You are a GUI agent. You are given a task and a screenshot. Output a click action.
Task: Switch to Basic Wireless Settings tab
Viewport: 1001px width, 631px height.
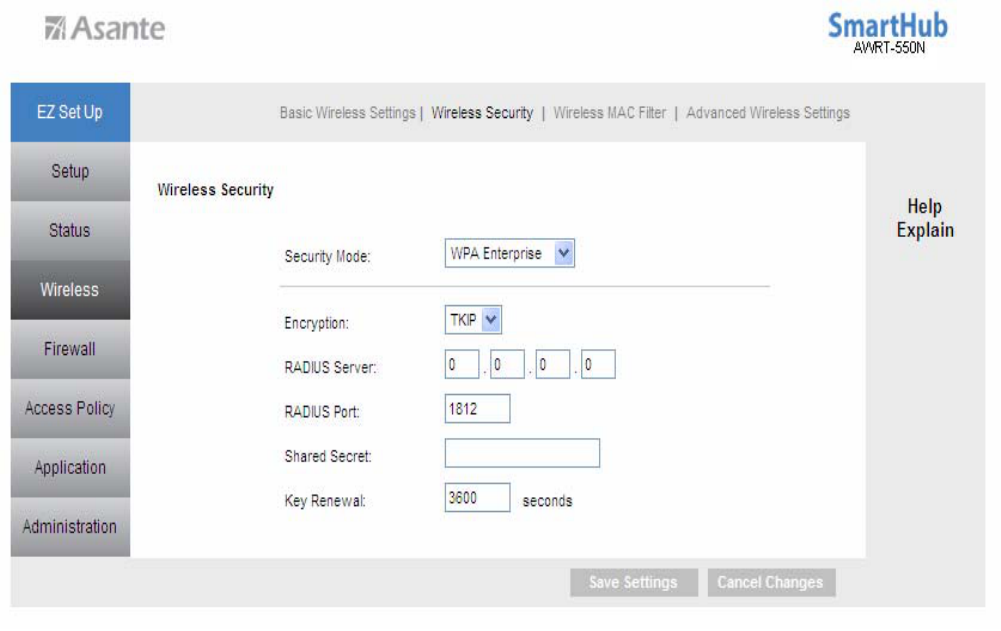(347, 113)
